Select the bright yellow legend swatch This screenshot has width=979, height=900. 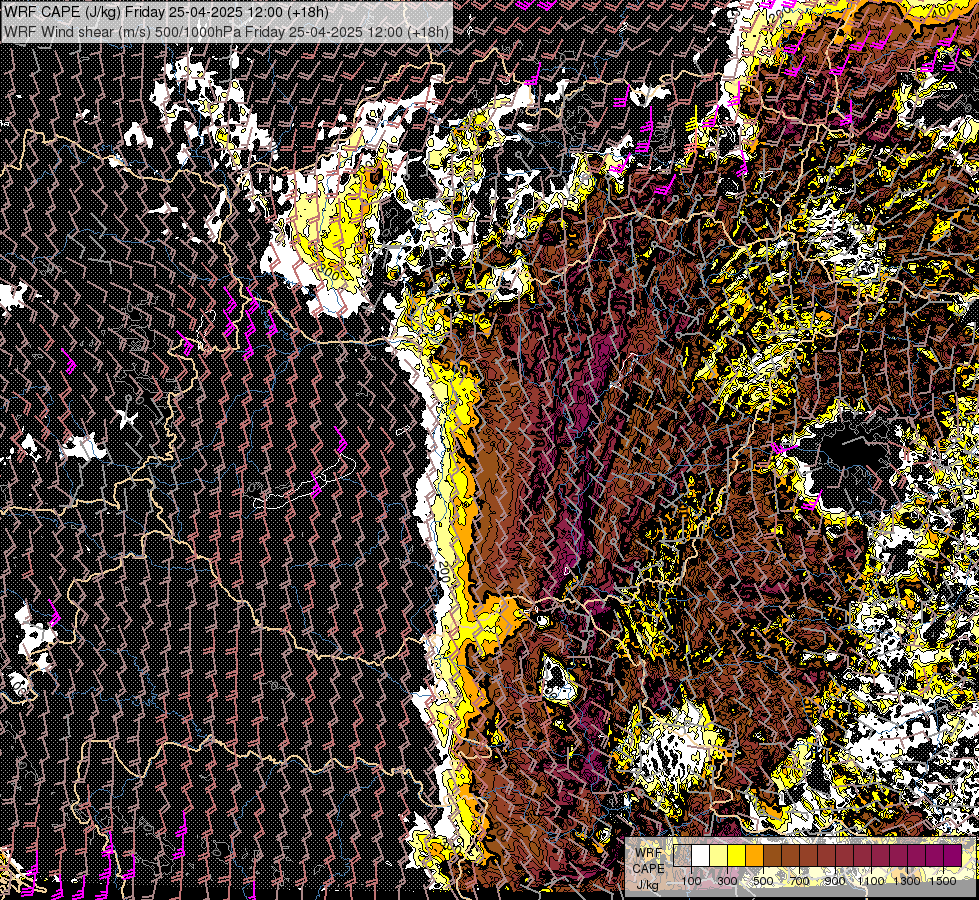[737, 855]
